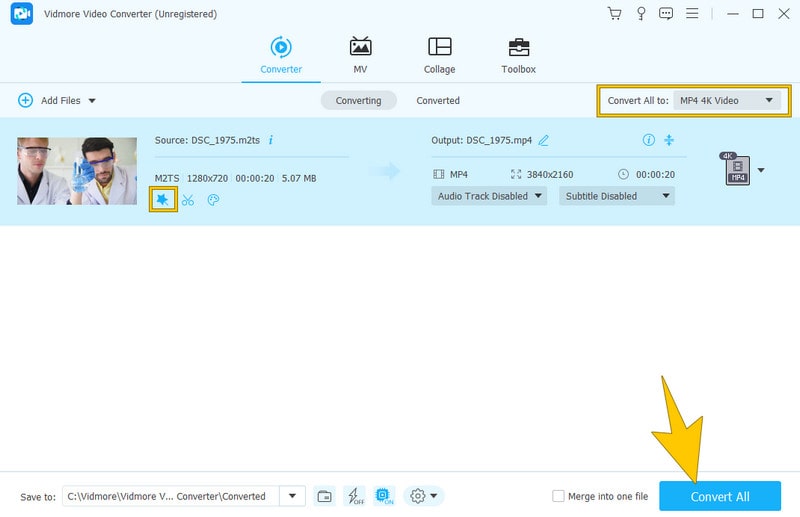
Task: Open the Cut scissors tool
Action: pos(188,200)
